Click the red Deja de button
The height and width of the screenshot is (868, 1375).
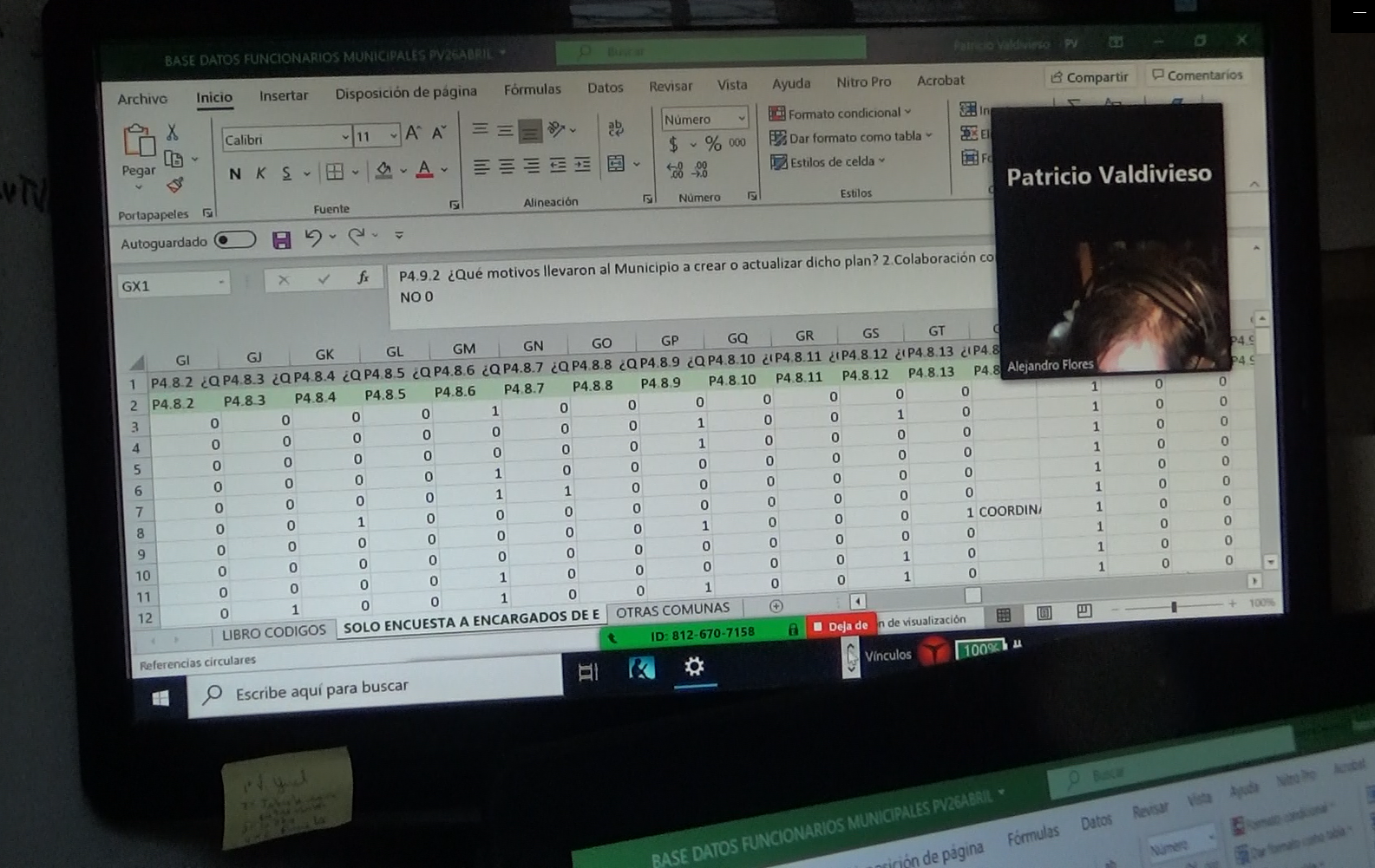click(x=840, y=625)
